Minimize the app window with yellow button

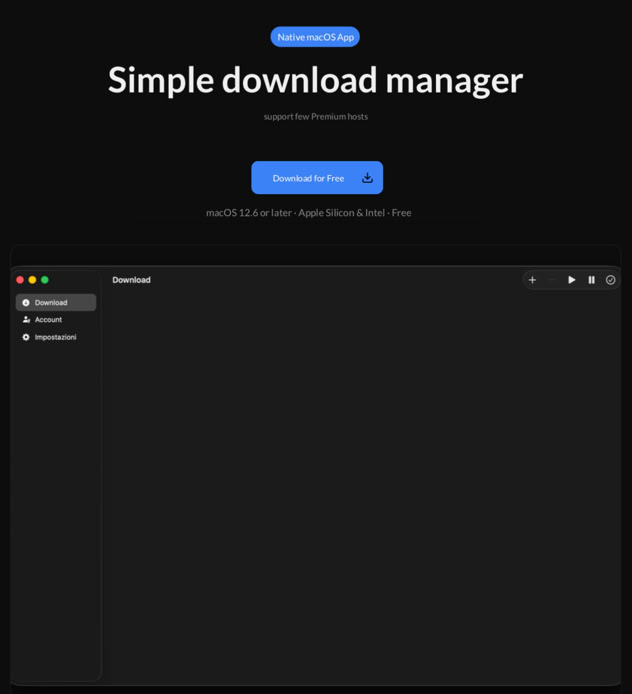pos(32,280)
